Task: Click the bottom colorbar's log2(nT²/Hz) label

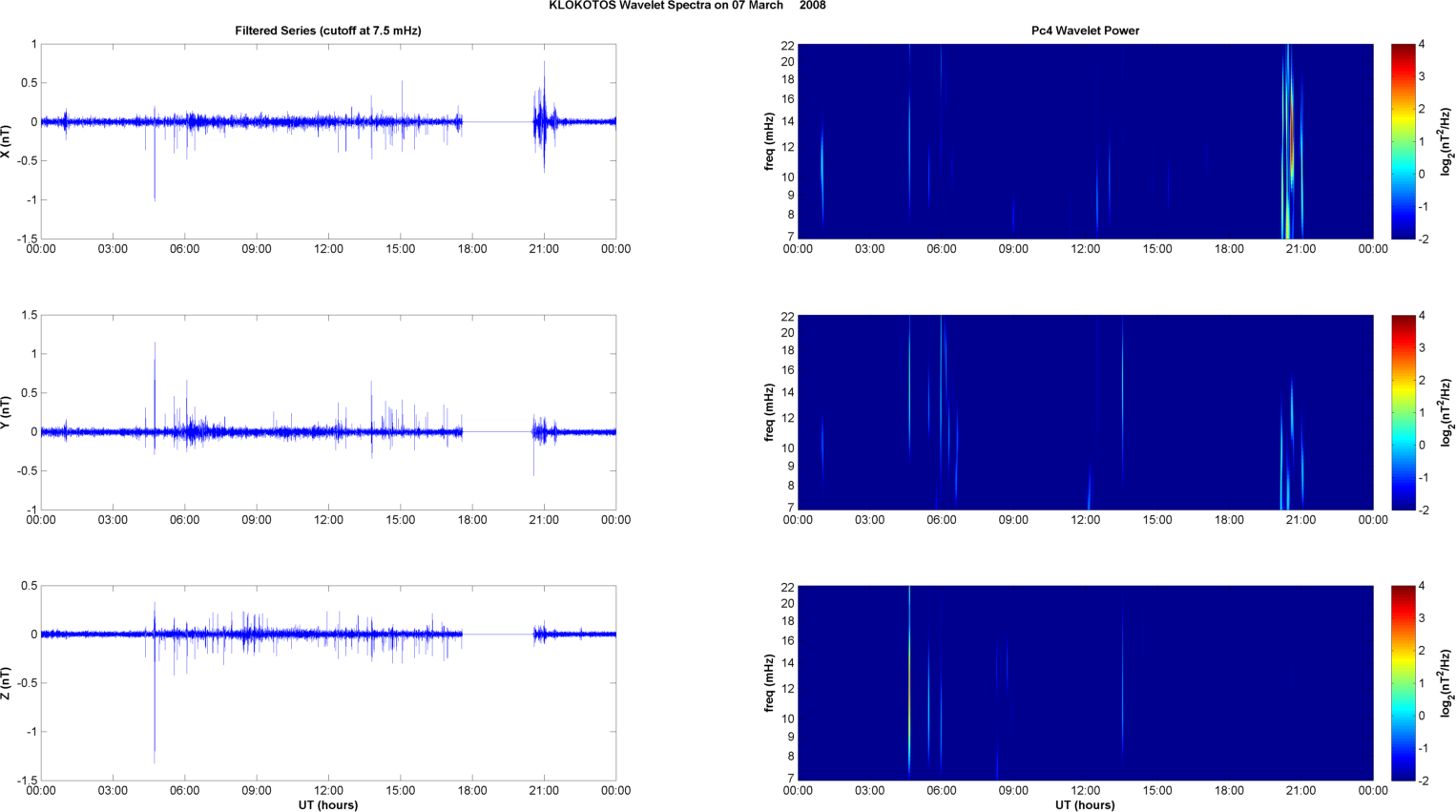Action: click(x=1447, y=683)
